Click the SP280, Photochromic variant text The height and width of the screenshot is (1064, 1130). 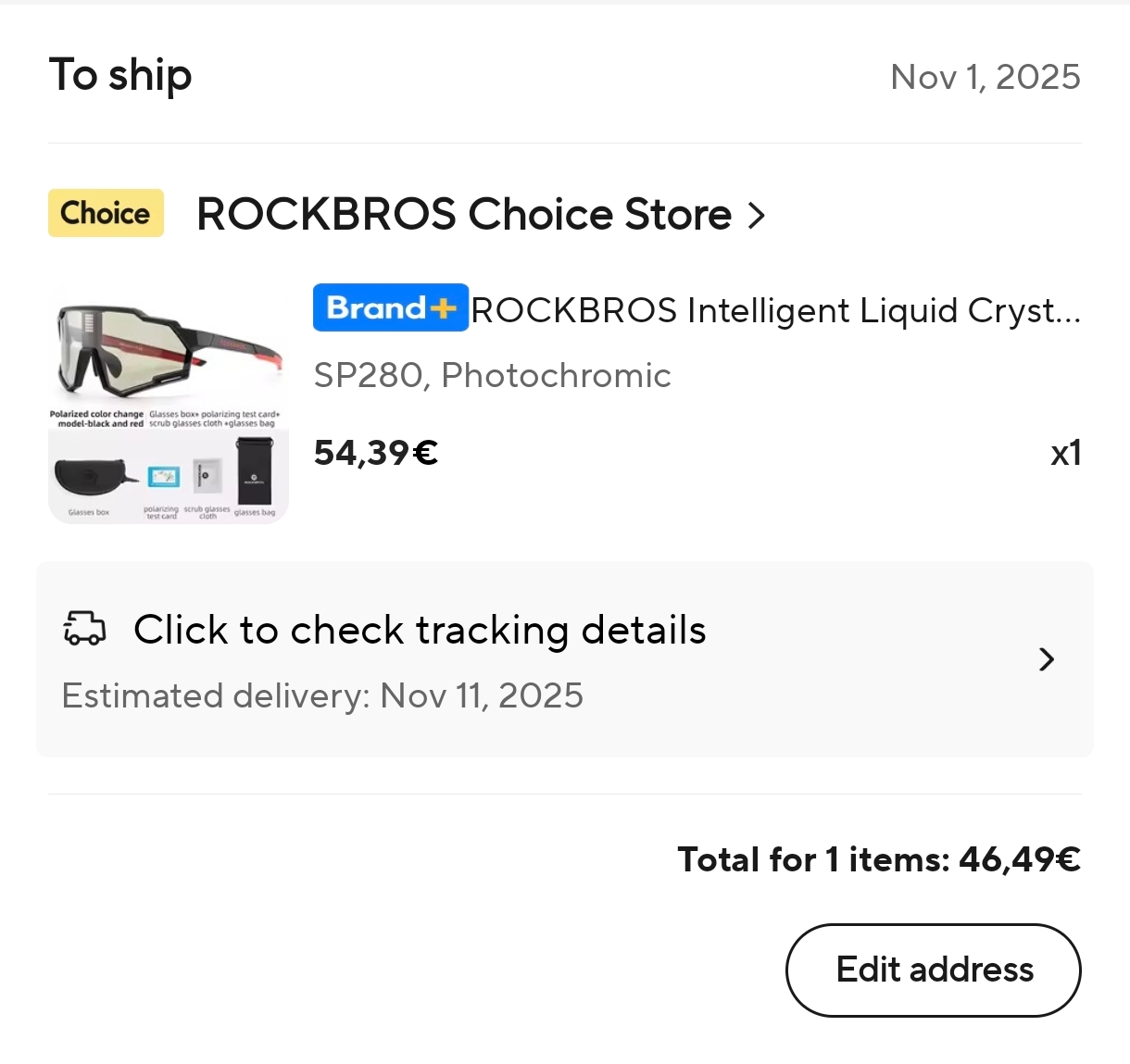tap(492, 375)
